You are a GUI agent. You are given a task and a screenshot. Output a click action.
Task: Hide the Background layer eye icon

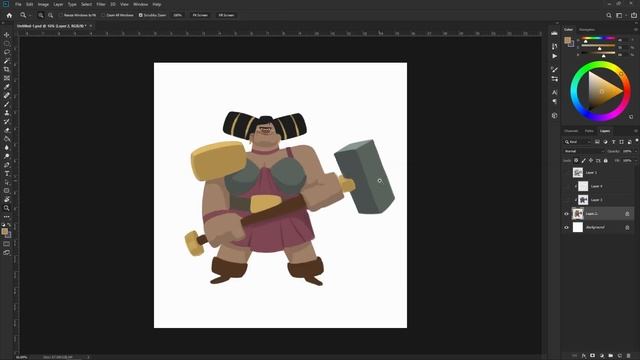point(566,228)
